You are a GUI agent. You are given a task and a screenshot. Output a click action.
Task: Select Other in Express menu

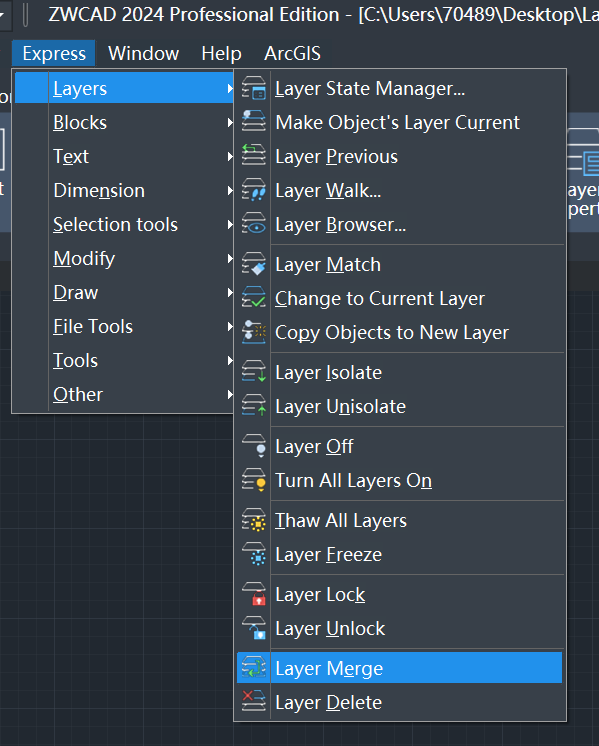click(x=125, y=394)
